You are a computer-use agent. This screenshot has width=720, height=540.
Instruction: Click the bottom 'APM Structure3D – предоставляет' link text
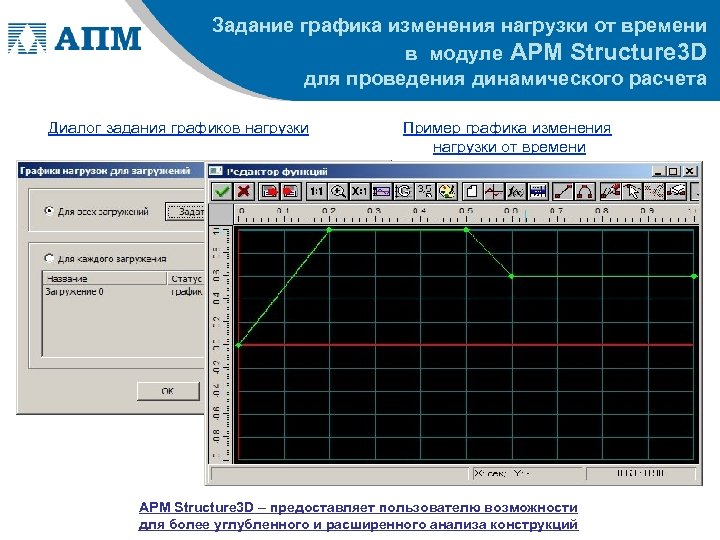pos(358,507)
